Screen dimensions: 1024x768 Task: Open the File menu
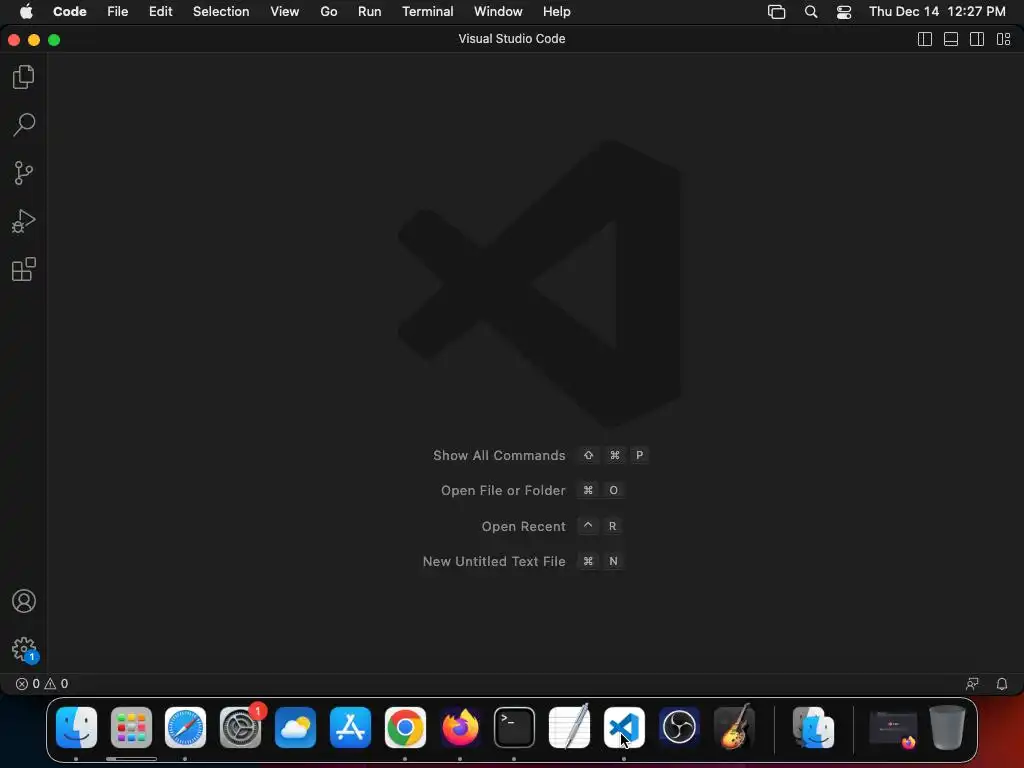click(118, 12)
